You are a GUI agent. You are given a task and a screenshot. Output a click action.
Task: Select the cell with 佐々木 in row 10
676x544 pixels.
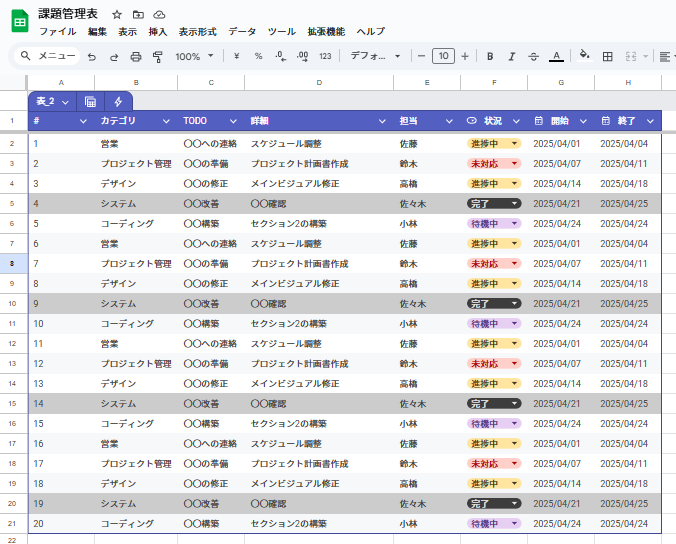pos(427,304)
